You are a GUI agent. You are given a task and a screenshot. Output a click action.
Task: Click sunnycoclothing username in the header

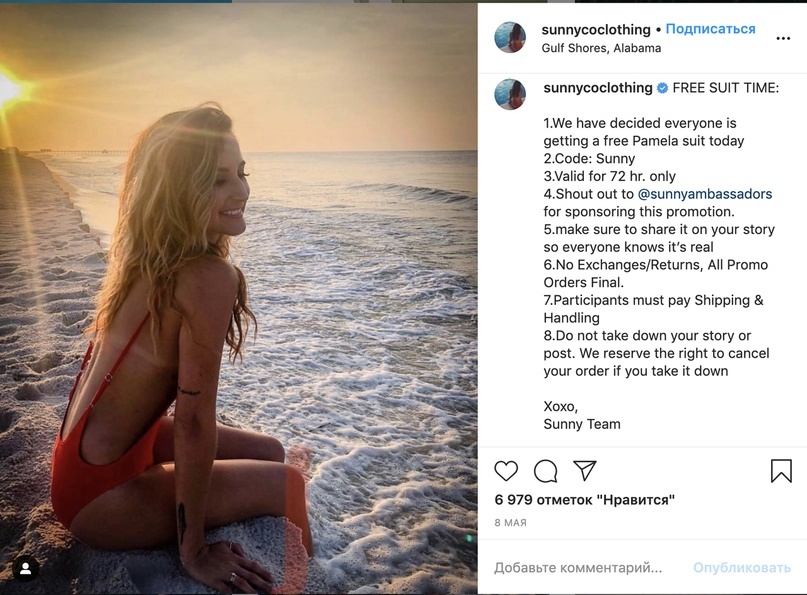596,29
